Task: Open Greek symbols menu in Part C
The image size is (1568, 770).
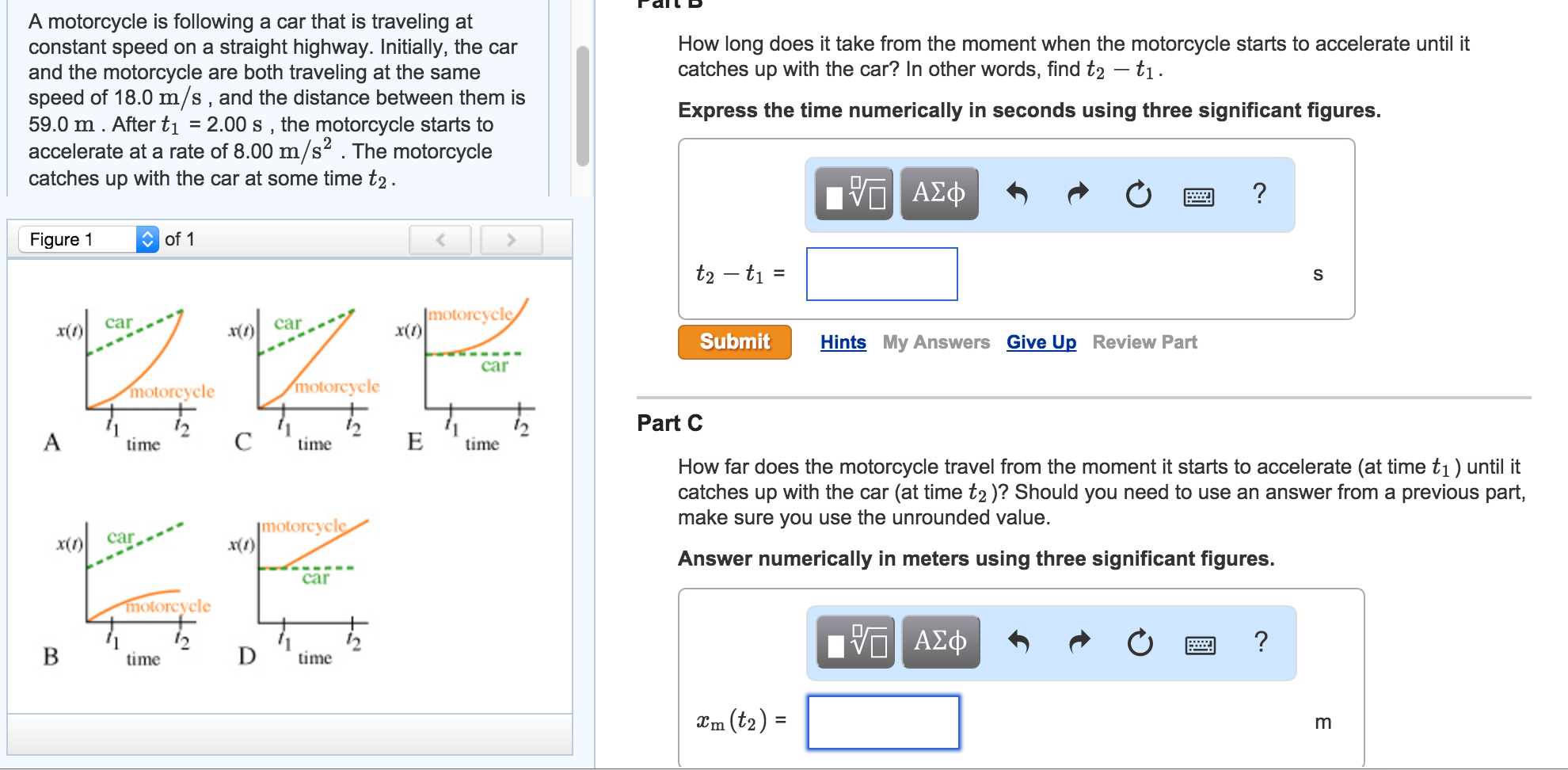Action: 941,642
